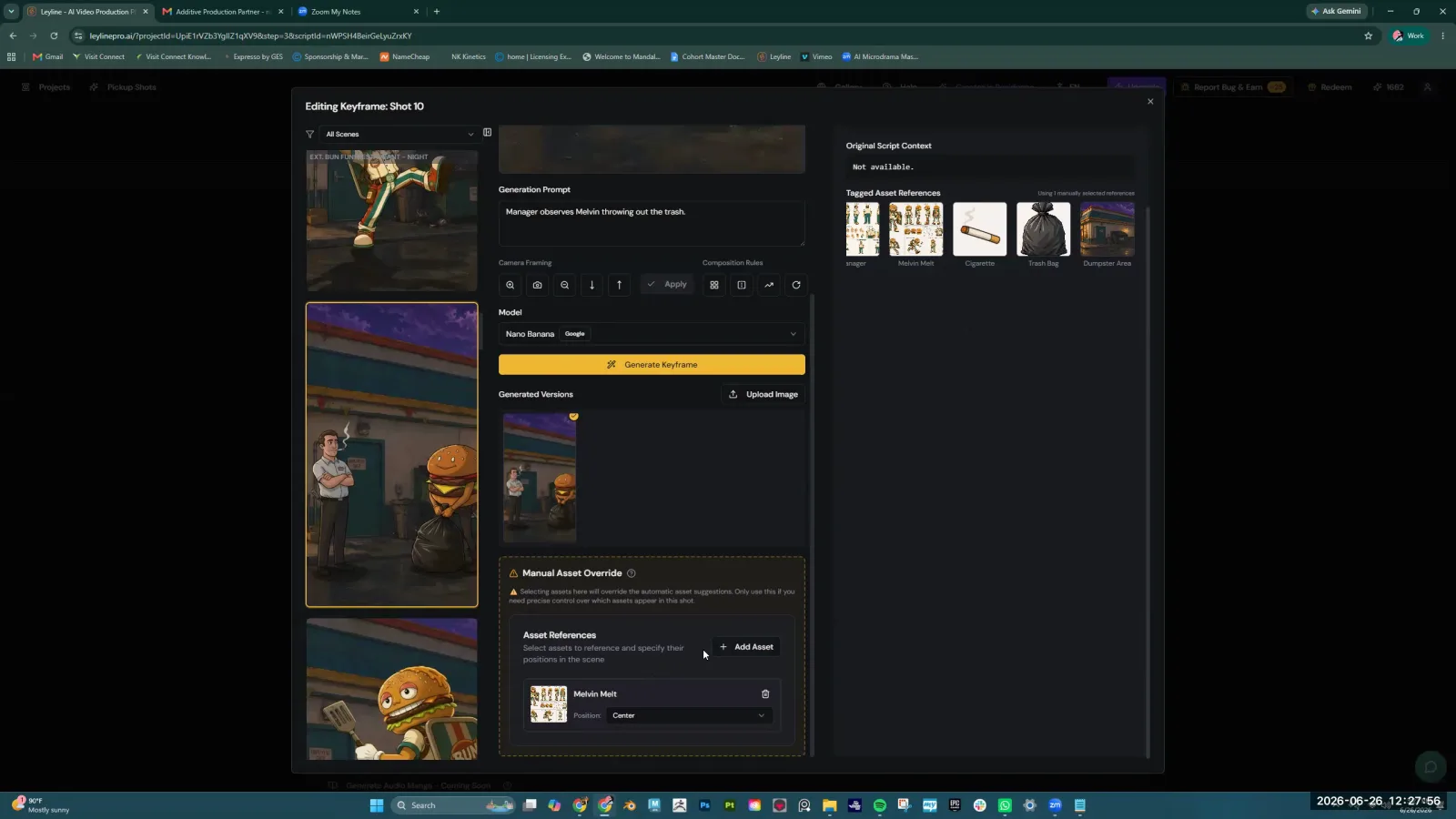Select the split-frame composition rule icon
This screenshot has width=1456, height=819.
tap(742, 285)
